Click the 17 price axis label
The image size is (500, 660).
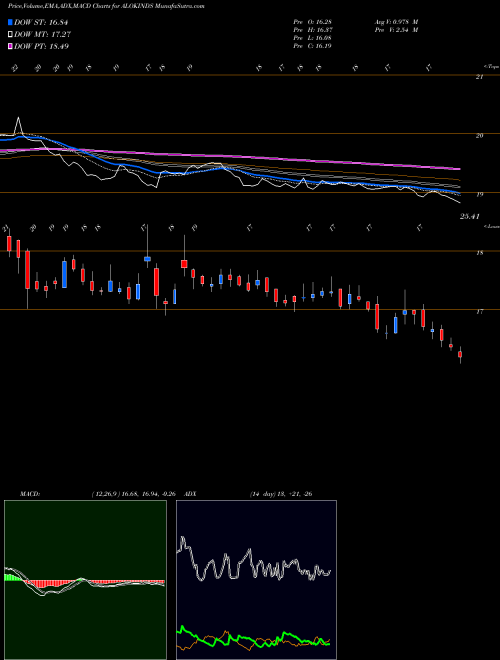479,312
